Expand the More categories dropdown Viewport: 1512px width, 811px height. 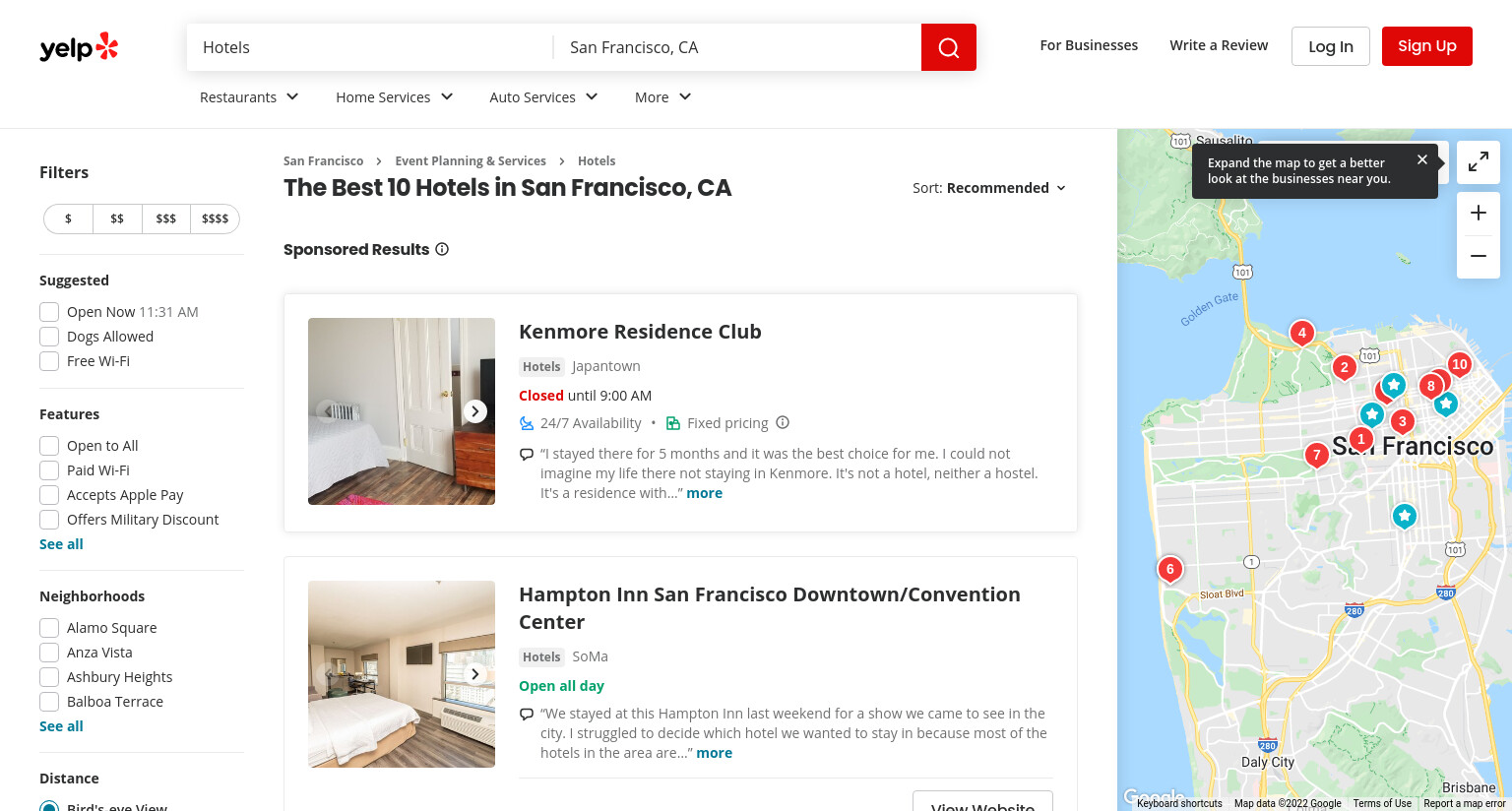tap(662, 96)
